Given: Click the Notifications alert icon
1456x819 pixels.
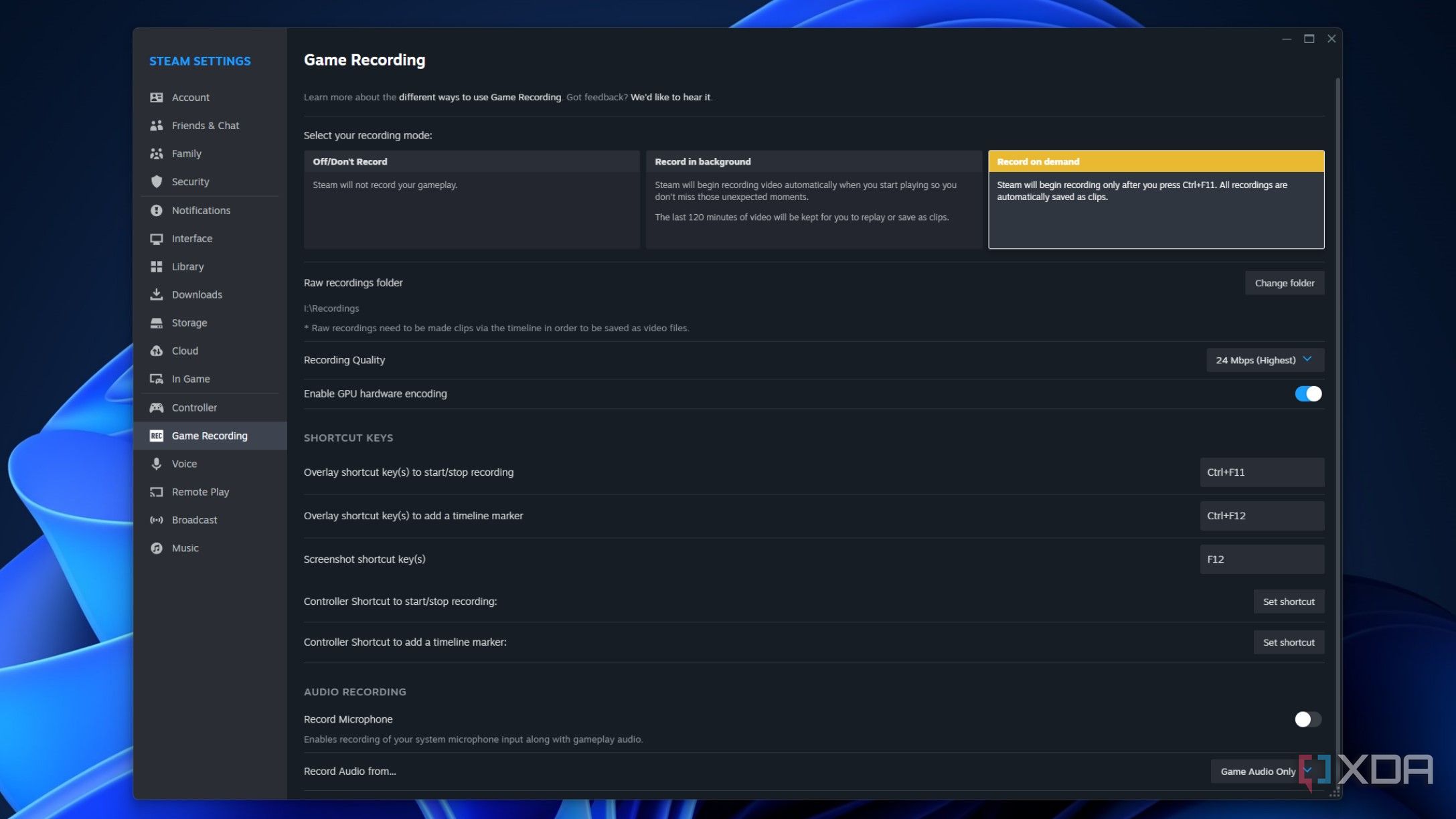Looking at the screenshot, I should (x=156, y=211).
